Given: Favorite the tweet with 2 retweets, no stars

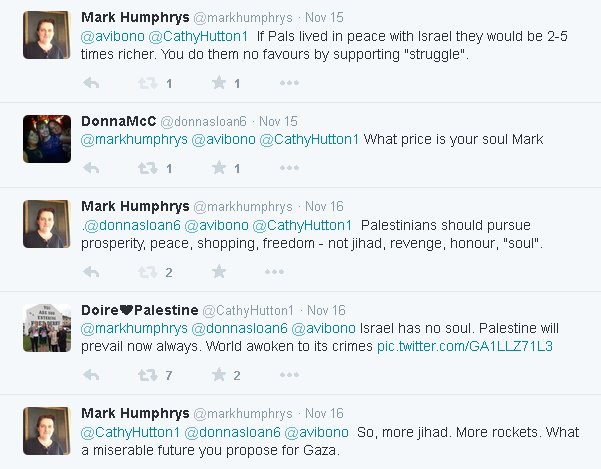Looking at the screenshot, I should [219, 272].
